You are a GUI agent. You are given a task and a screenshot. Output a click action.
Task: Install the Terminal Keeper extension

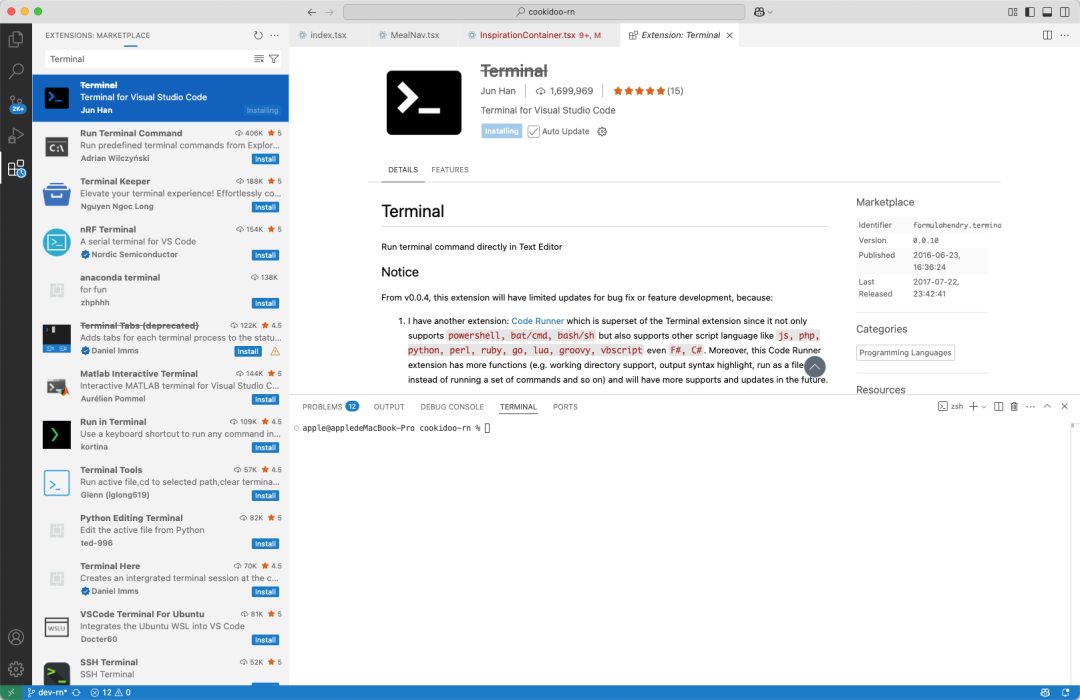265,207
